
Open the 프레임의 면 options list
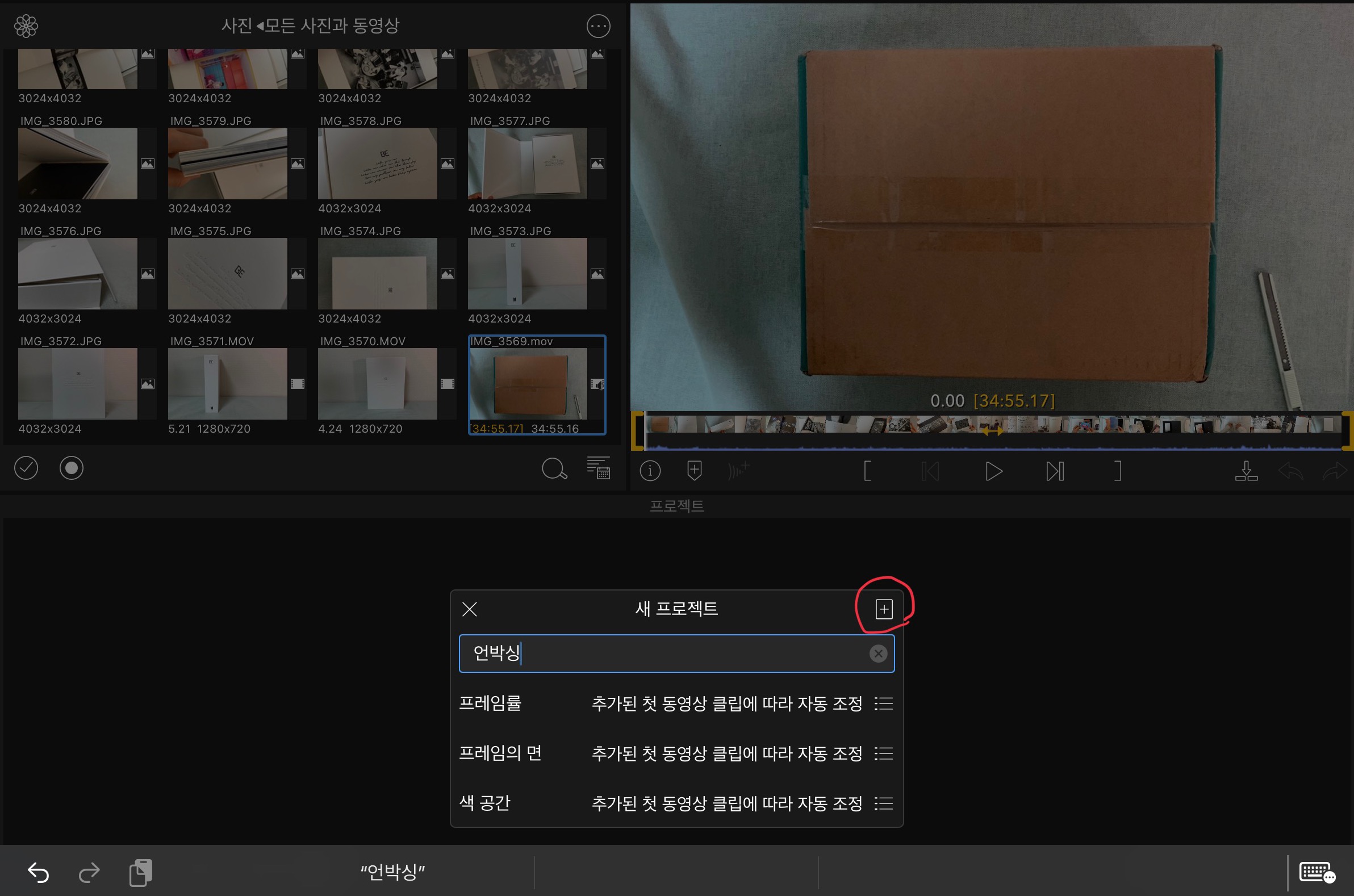(x=883, y=753)
